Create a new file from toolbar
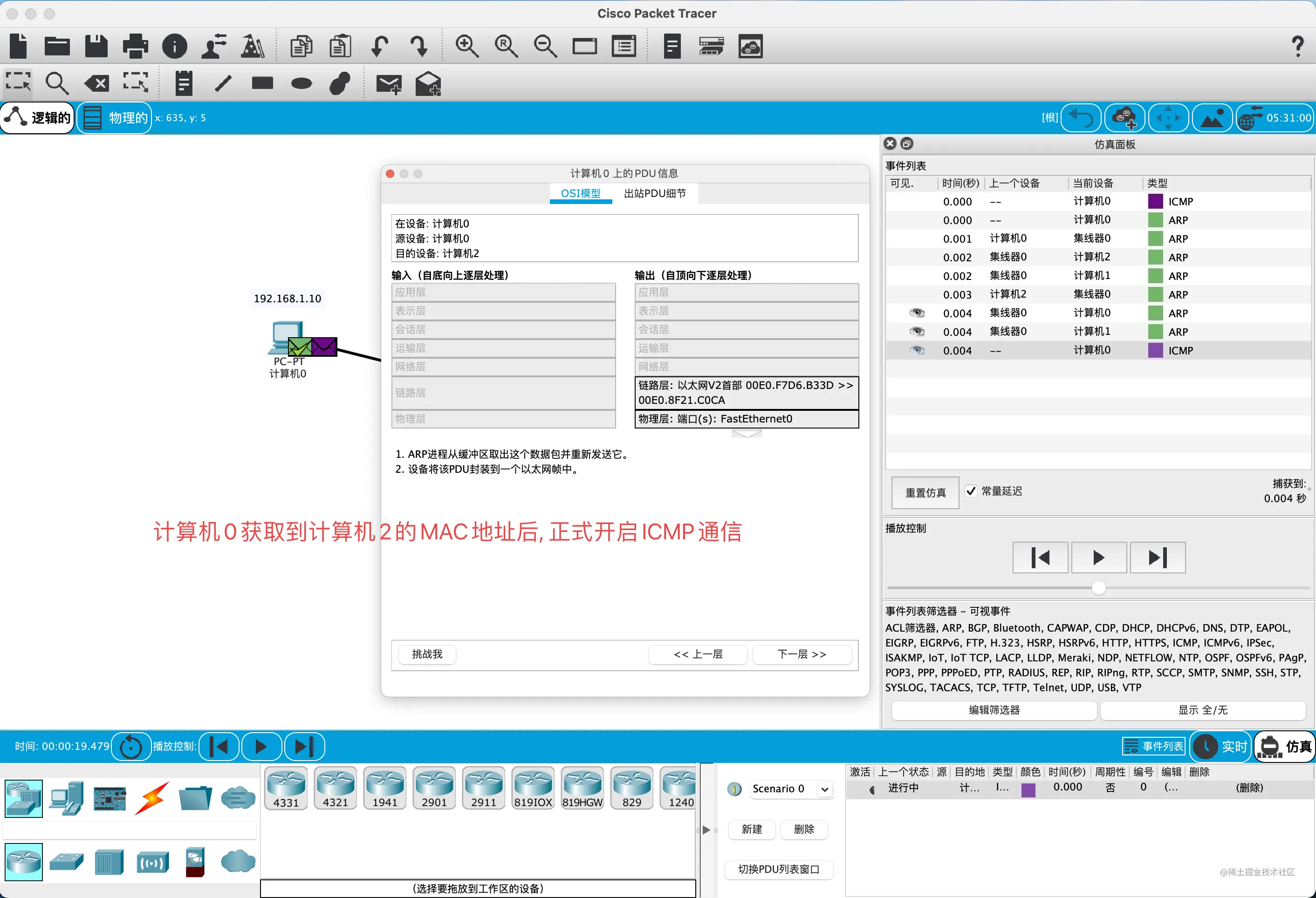1316x898 pixels. 18,47
